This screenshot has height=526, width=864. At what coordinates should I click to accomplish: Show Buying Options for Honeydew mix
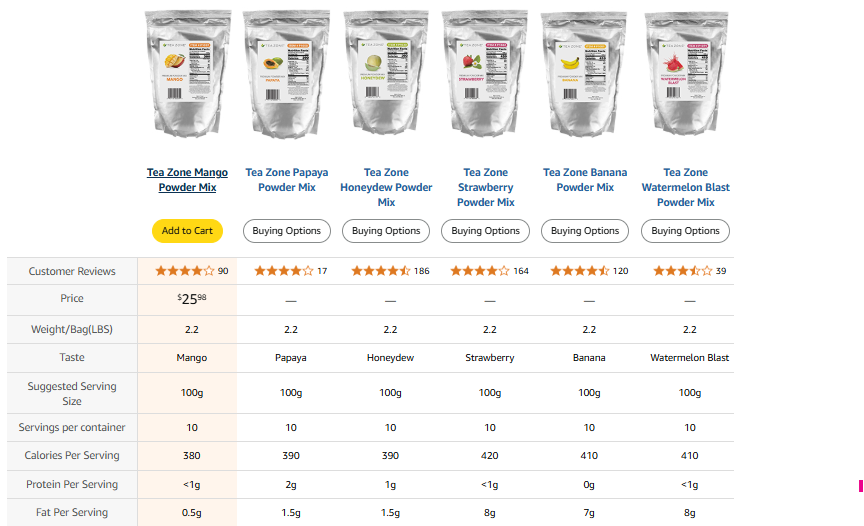(386, 231)
